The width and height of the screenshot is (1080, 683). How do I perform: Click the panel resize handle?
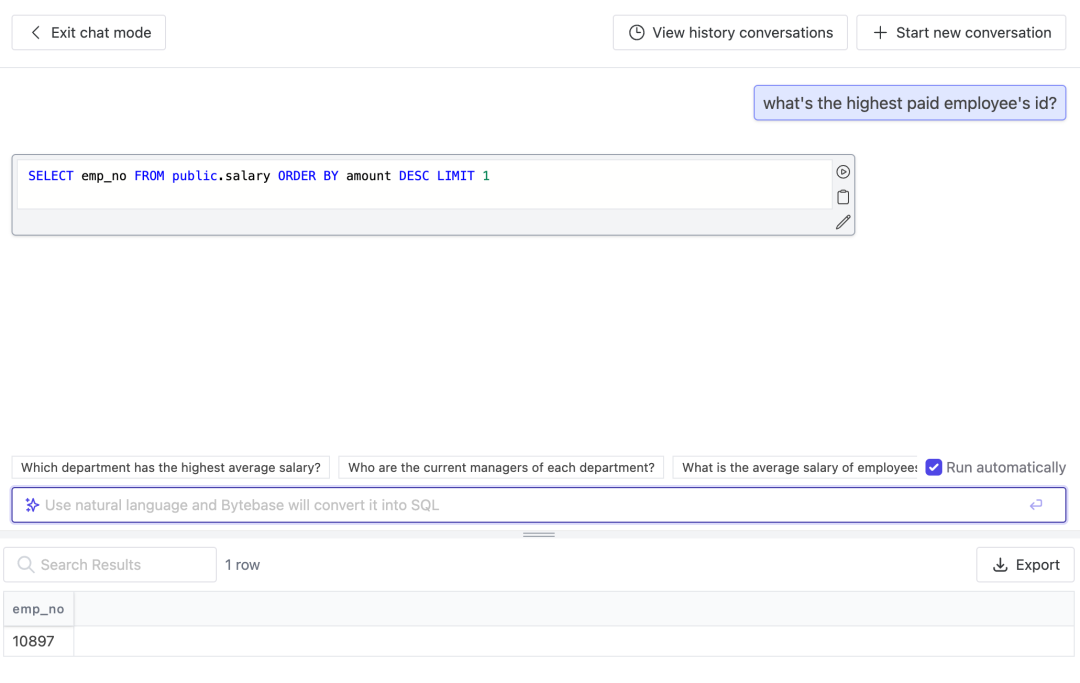tap(539, 534)
